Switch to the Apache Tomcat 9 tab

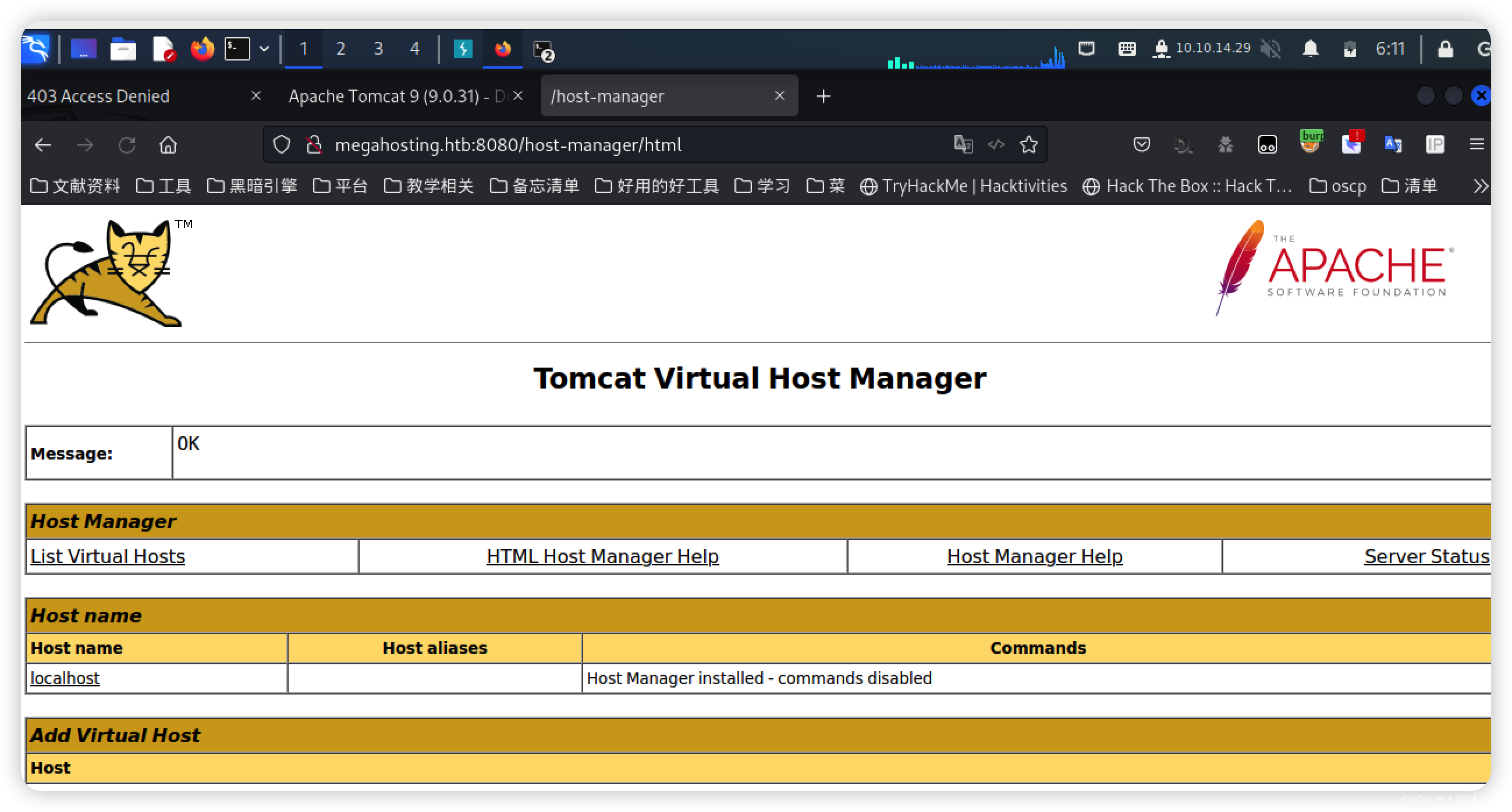coord(397,95)
